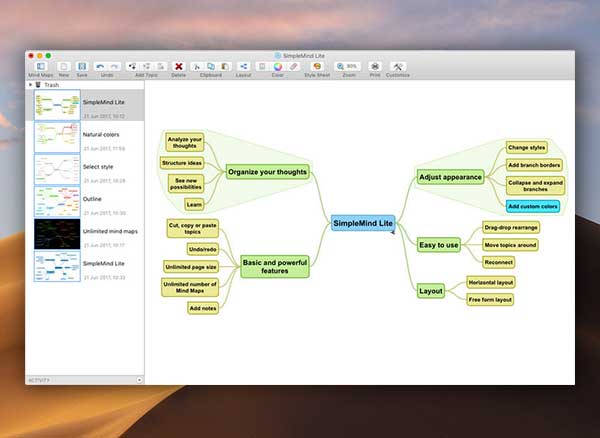The image size is (600, 438).
Task: Open the 80% zoom level field
Action: pos(352,67)
